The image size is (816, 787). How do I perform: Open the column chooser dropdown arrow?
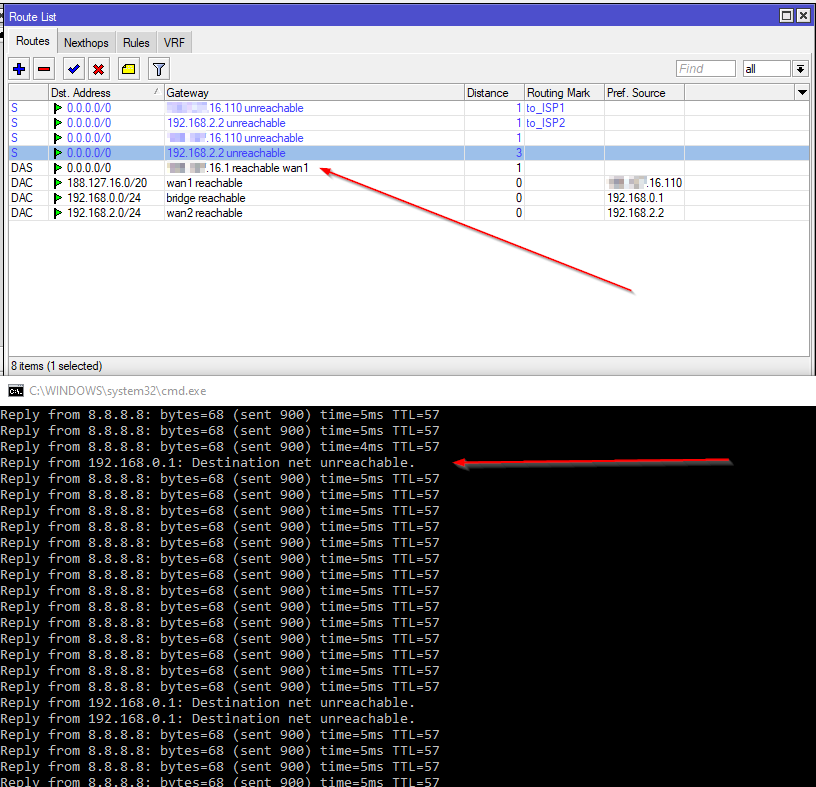coord(802,93)
